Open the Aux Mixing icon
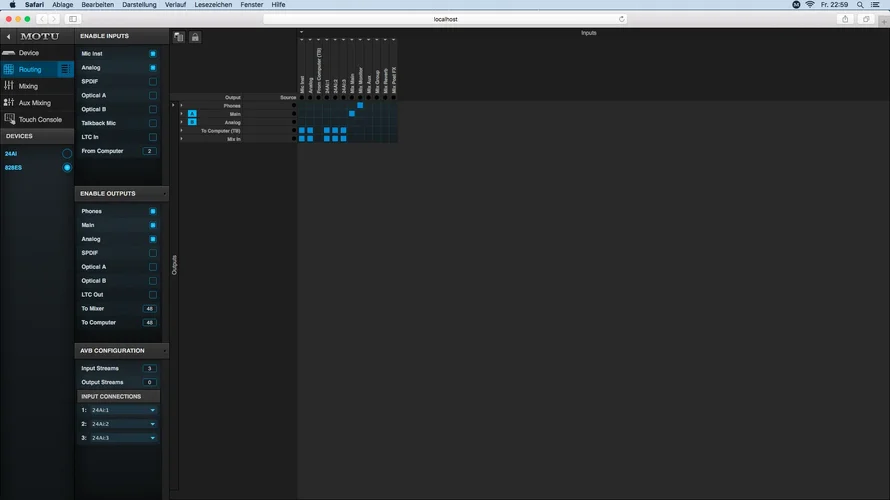Image resolution: width=890 pixels, height=500 pixels. 9,103
